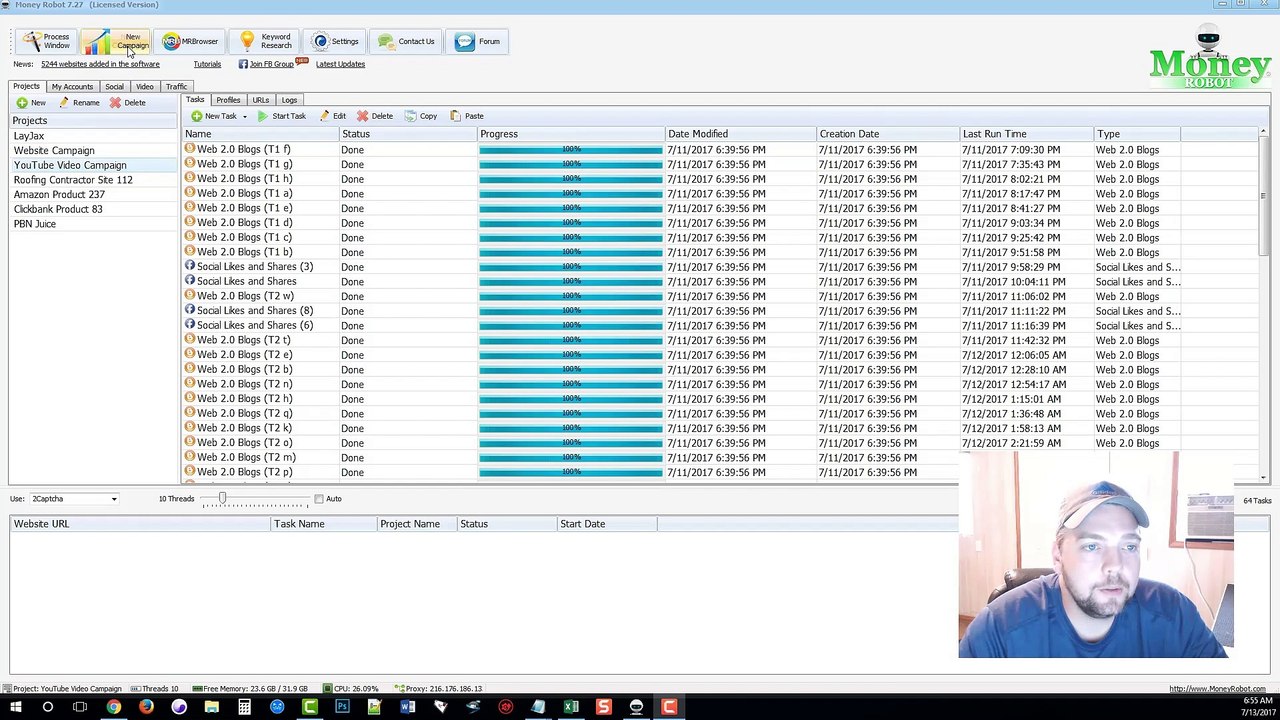This screenshot has width=1280, height=720.
Task: Open Excel from the taskbar
Action: (x=571, y=707)
